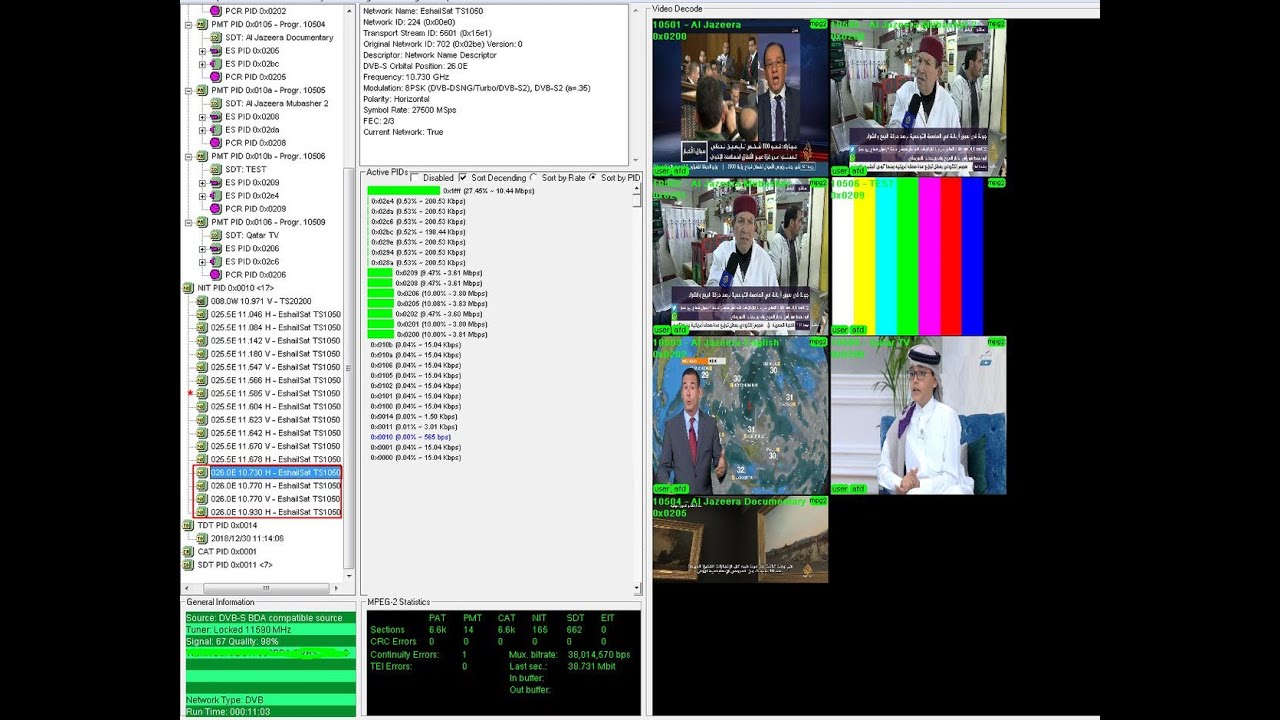
Task: Uncheck the Sort Decending checkbox
Action: click(x=463, y=178)
